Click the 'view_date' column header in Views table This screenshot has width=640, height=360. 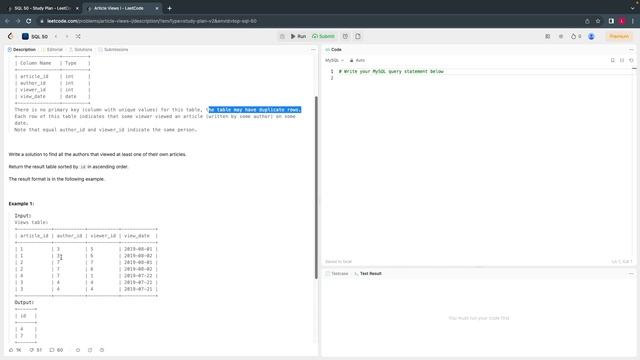pyautogui.click(x=137, y=236)
